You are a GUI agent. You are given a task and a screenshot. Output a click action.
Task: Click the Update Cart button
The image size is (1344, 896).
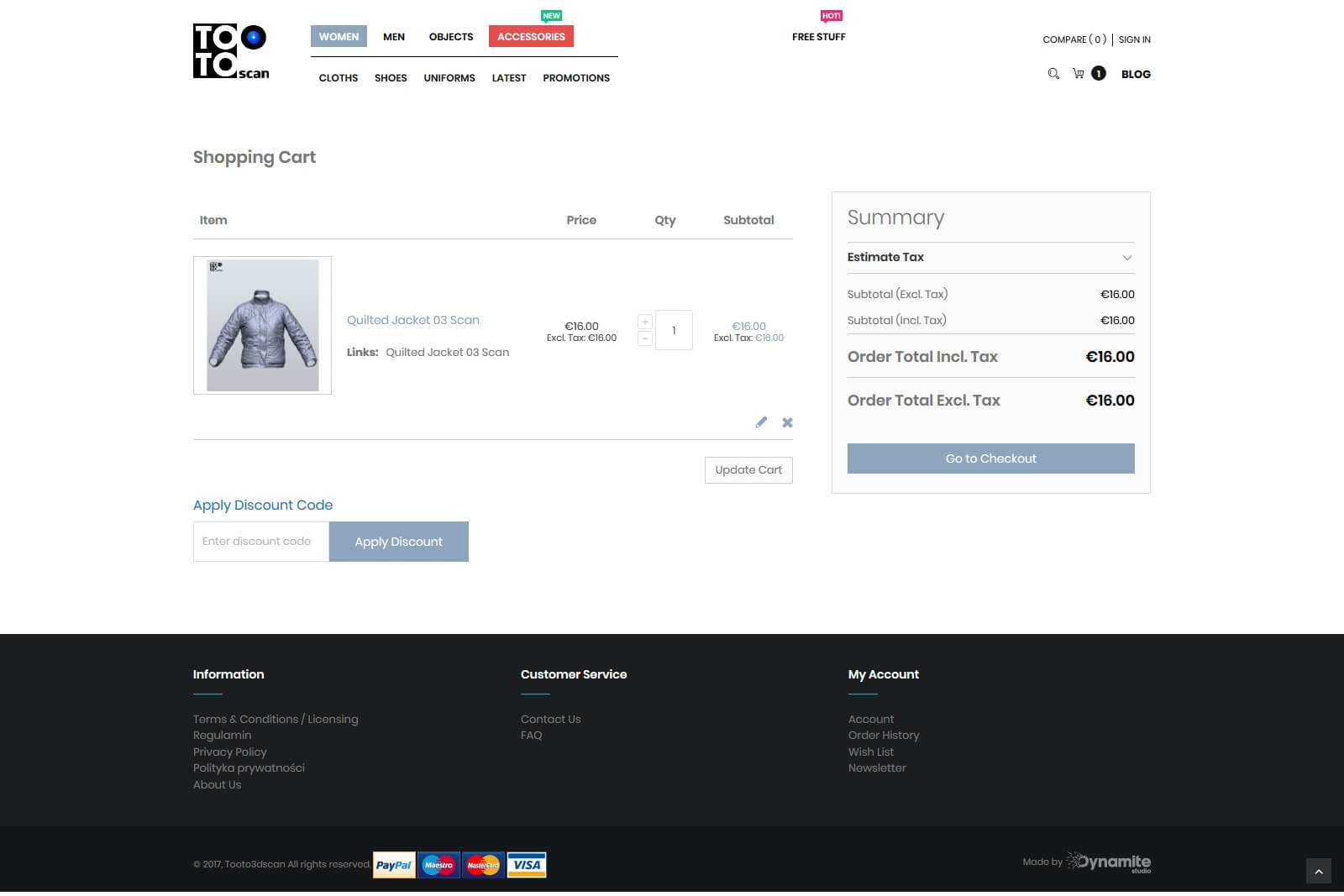click(x=748, y=470)
